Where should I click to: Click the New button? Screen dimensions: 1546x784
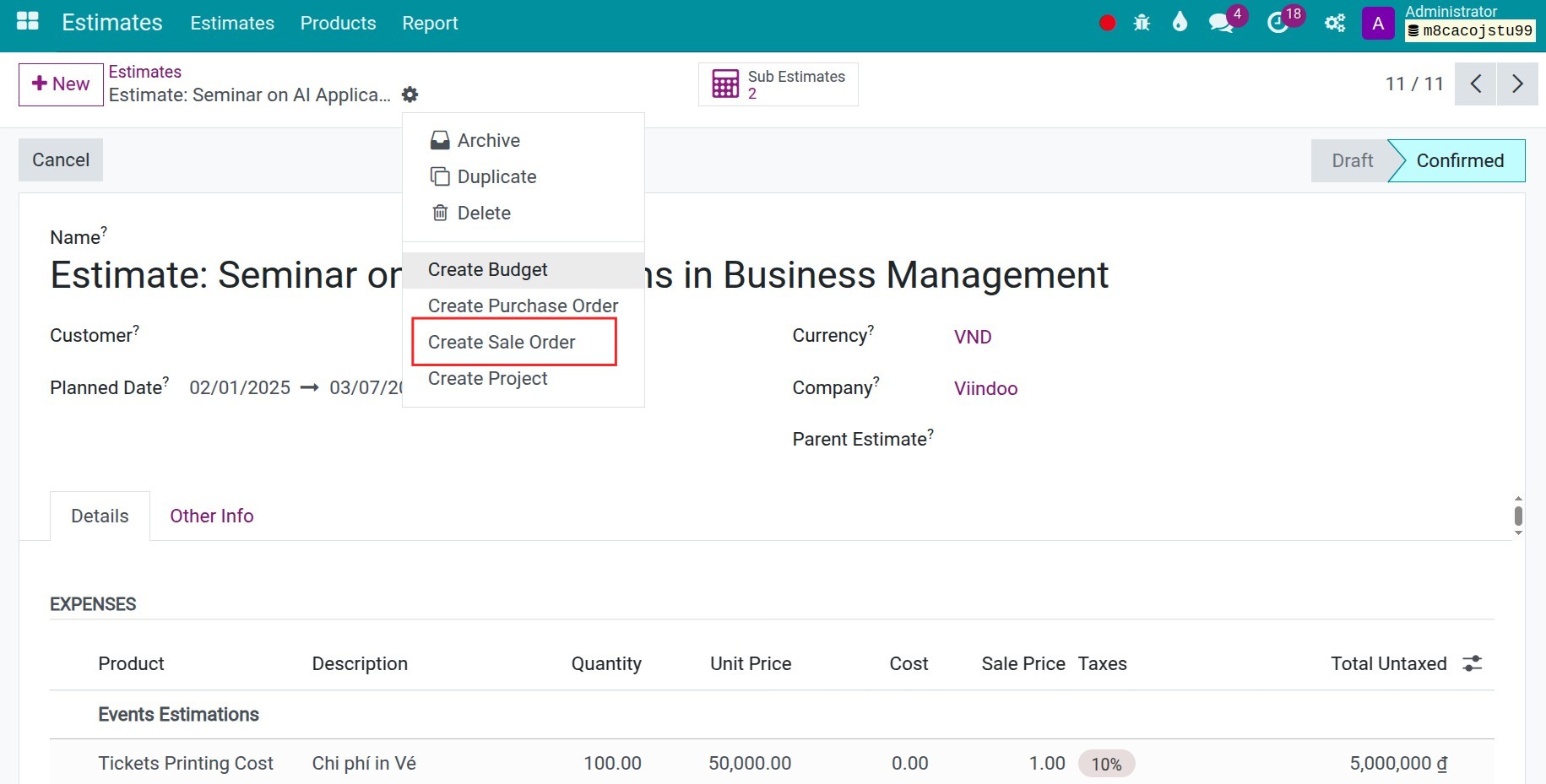pos(61,84)
